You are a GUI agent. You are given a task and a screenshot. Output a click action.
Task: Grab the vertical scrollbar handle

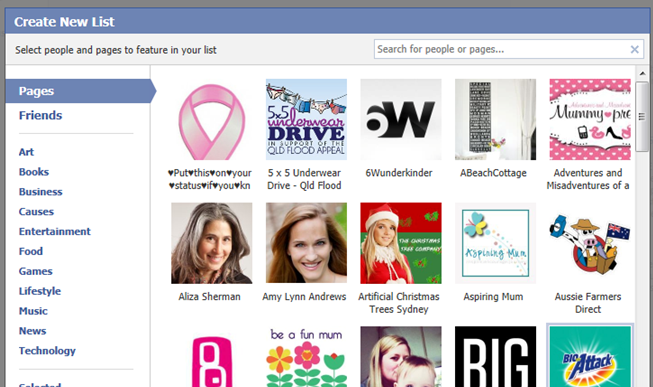tap(642, 117)
